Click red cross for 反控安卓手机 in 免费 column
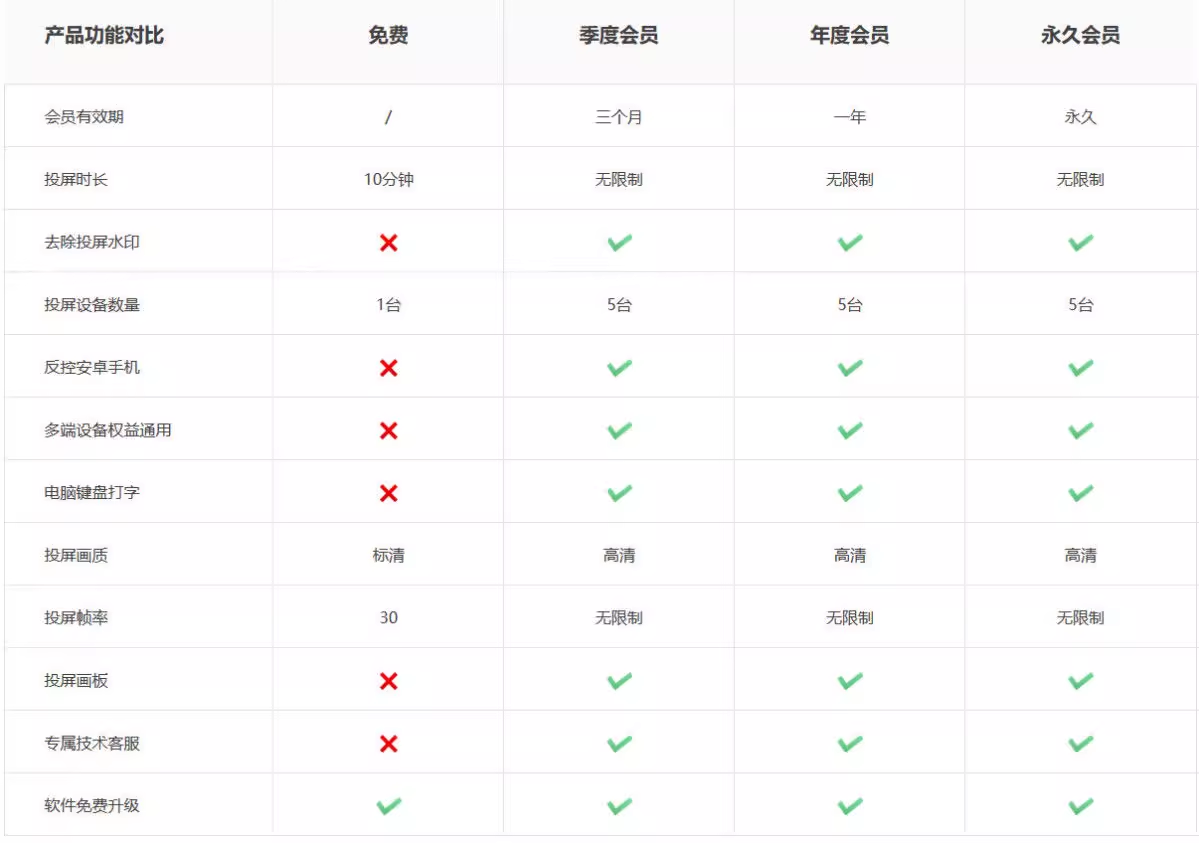Image resolution: width=1199 pixels, height=843 pixels. pyautogui.click(x=388, y=368)
